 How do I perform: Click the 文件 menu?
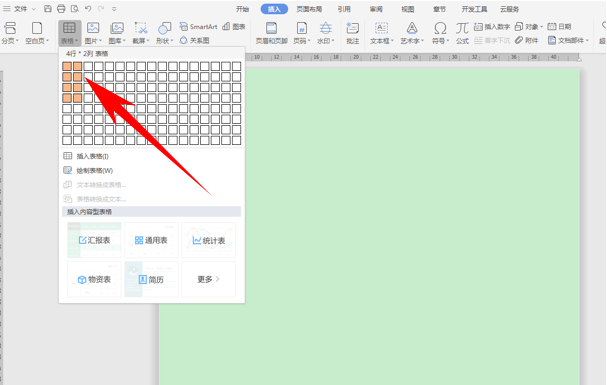[x=21, y=9]
